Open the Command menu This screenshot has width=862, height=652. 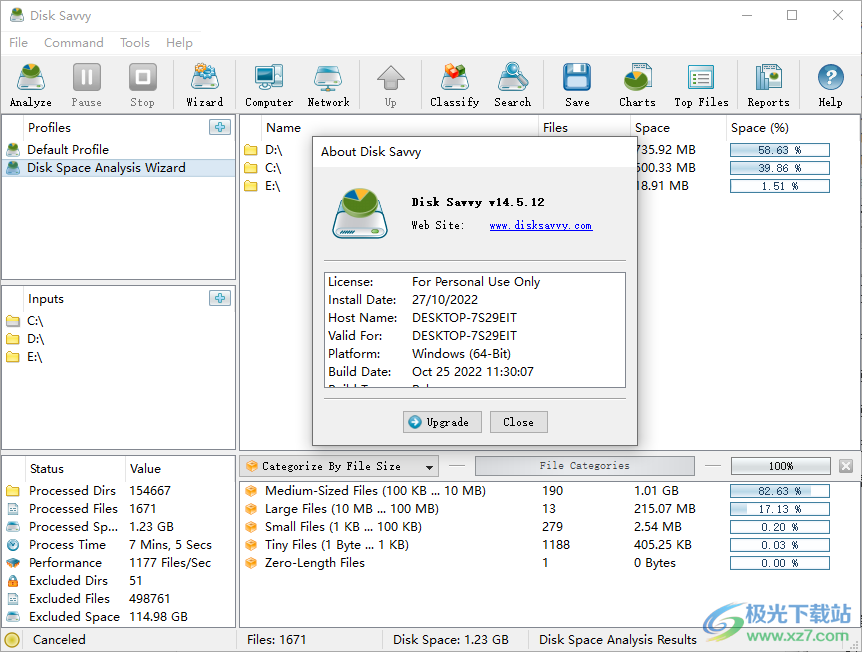point(74,42)
